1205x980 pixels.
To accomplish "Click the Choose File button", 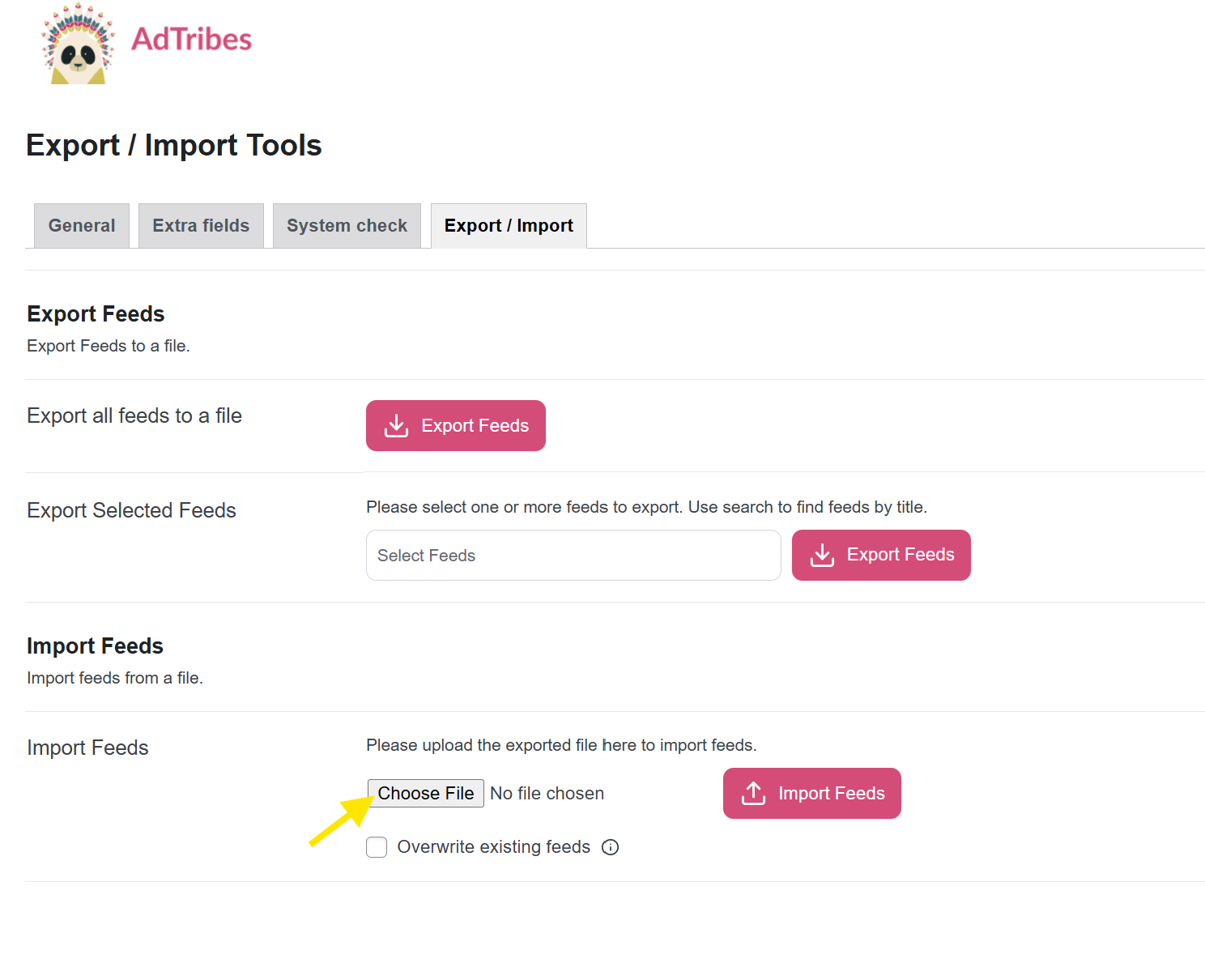I will click(x=426, y=794).
